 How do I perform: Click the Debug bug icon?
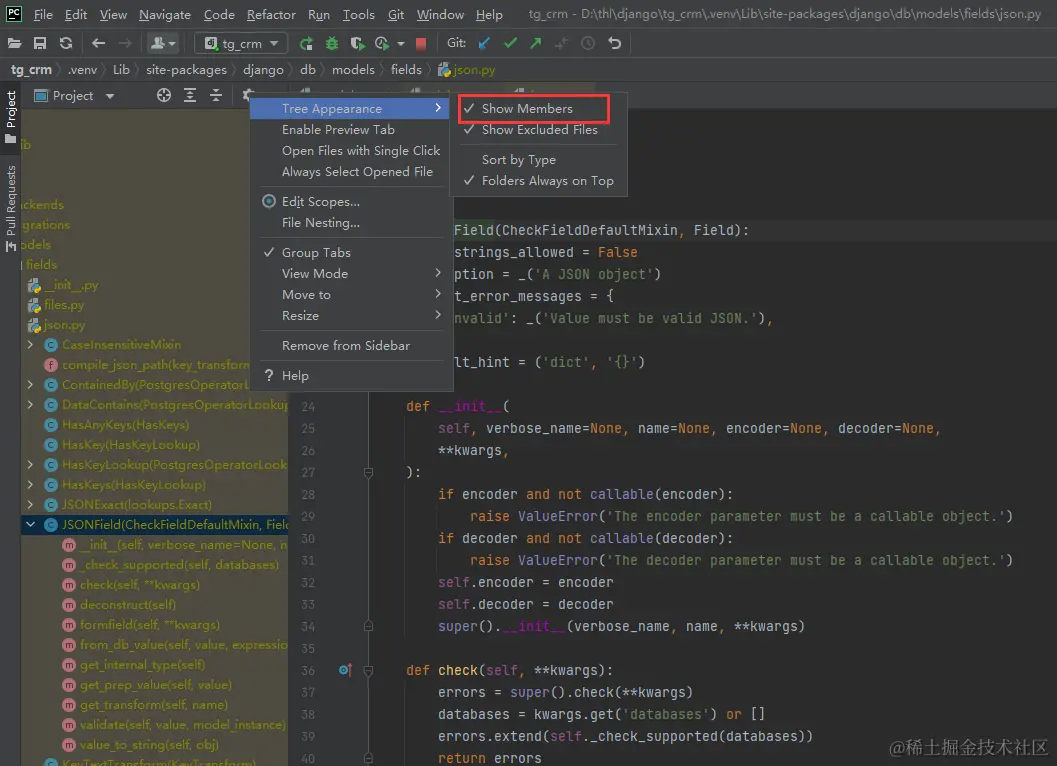[x=332, y=44]
